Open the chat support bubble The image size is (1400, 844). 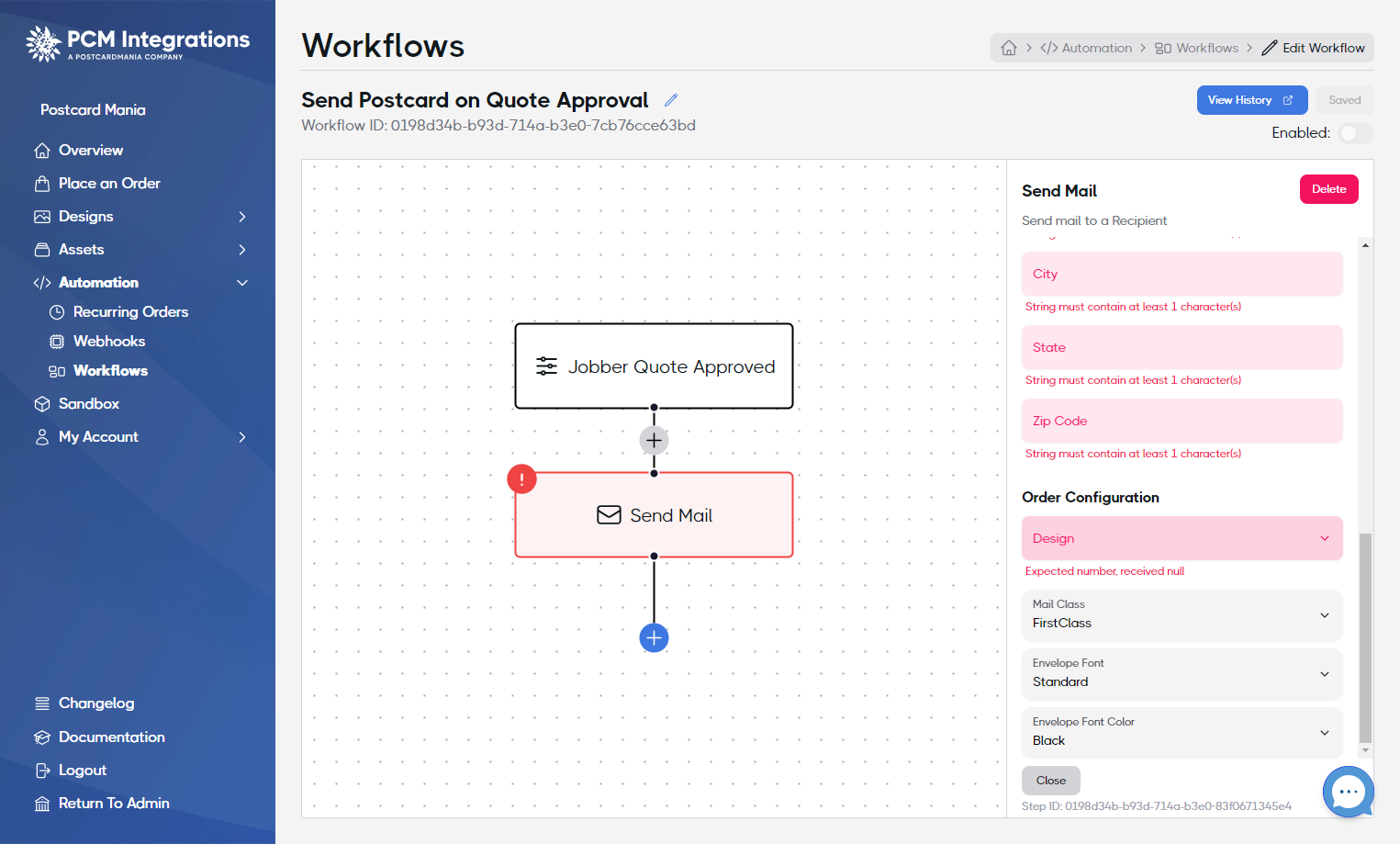[x=1348, y=792]
